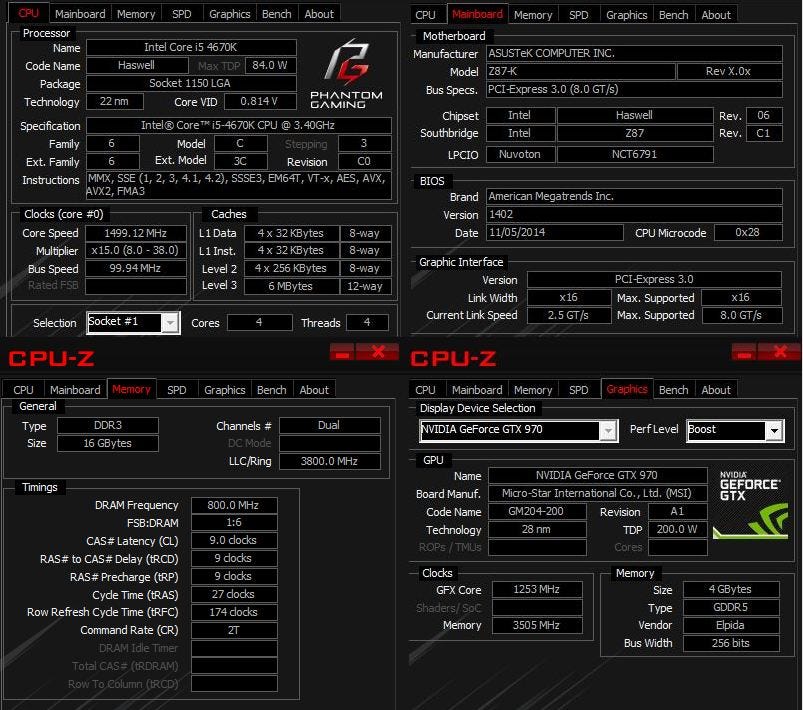Select the code name value 'Haswell' under Processor

point(137,65)
